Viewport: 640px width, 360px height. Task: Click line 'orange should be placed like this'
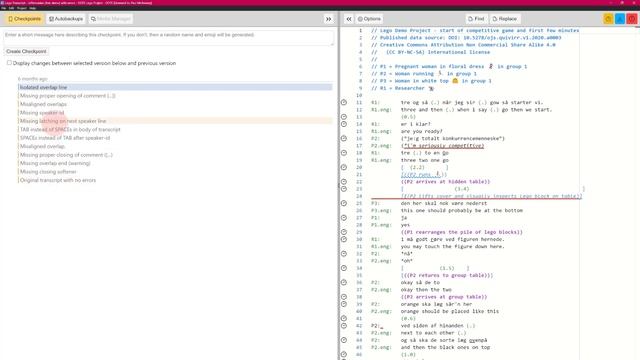click(x=450, y=311)
